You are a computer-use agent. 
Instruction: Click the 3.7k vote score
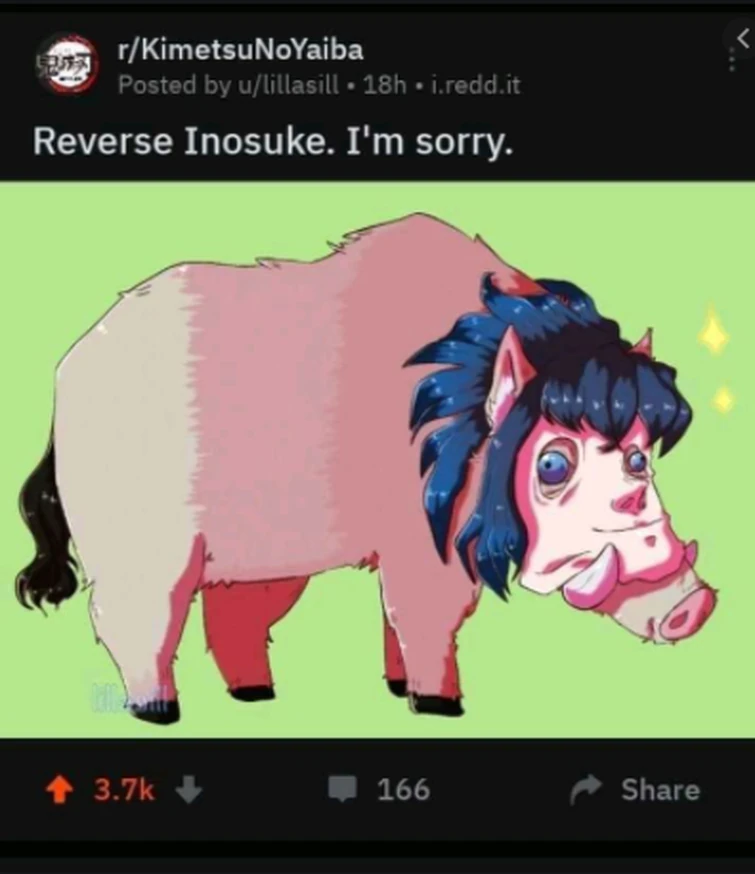tap(124, 790)
